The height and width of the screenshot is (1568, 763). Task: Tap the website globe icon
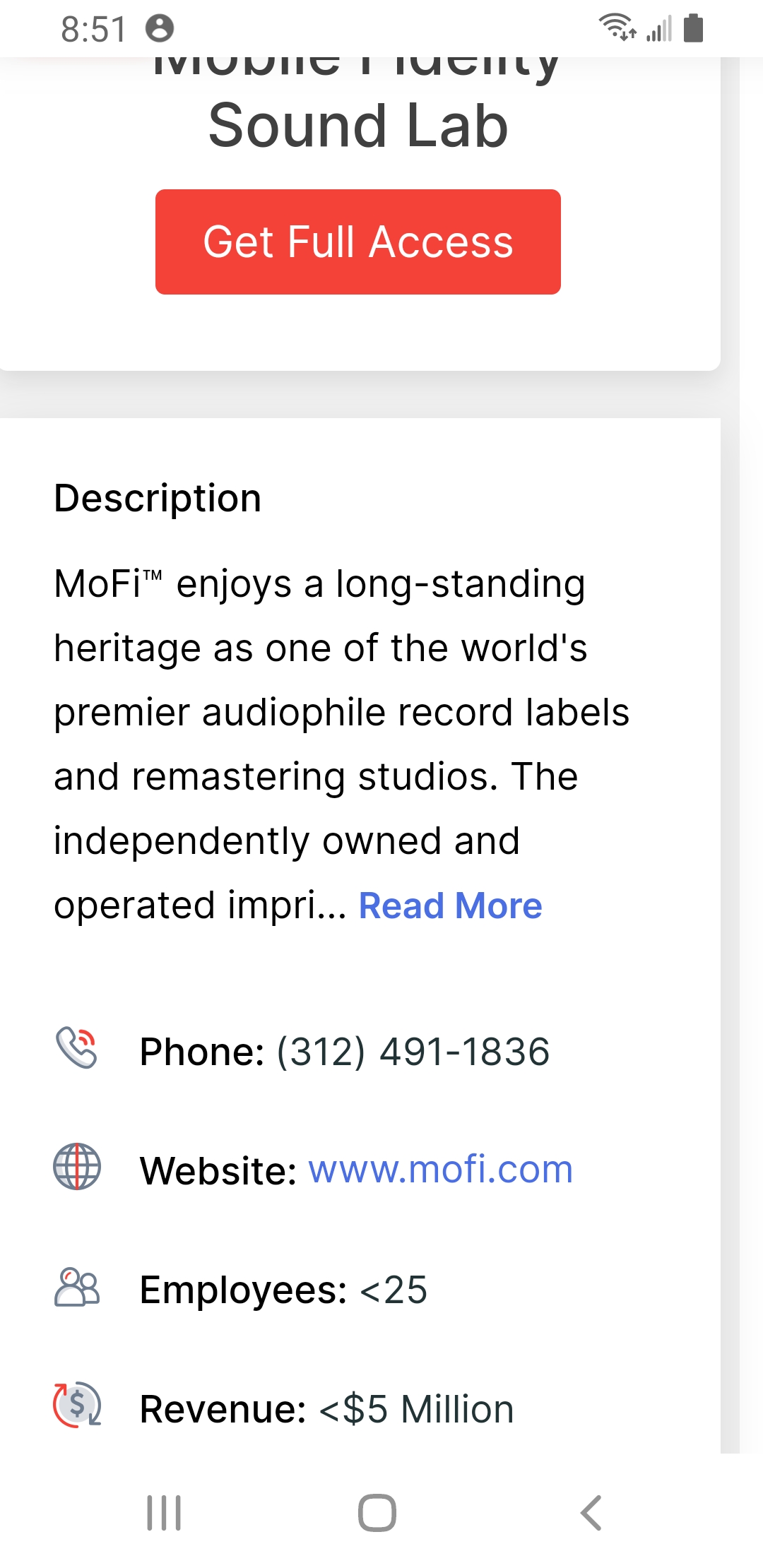[x=77, y=1166]
